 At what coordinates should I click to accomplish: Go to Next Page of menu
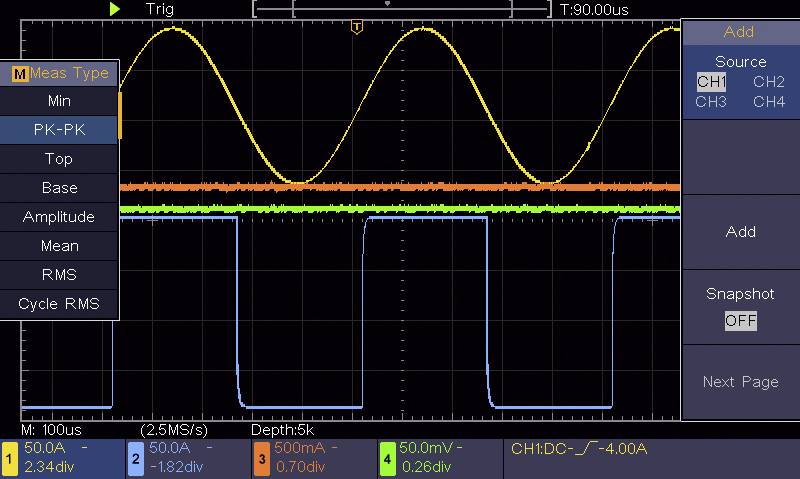pyautogui.click(x=740, y=382)
